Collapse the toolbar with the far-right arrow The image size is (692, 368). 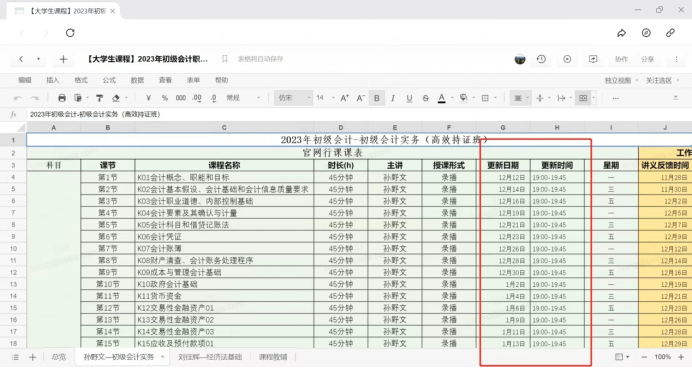click(676, 98)
